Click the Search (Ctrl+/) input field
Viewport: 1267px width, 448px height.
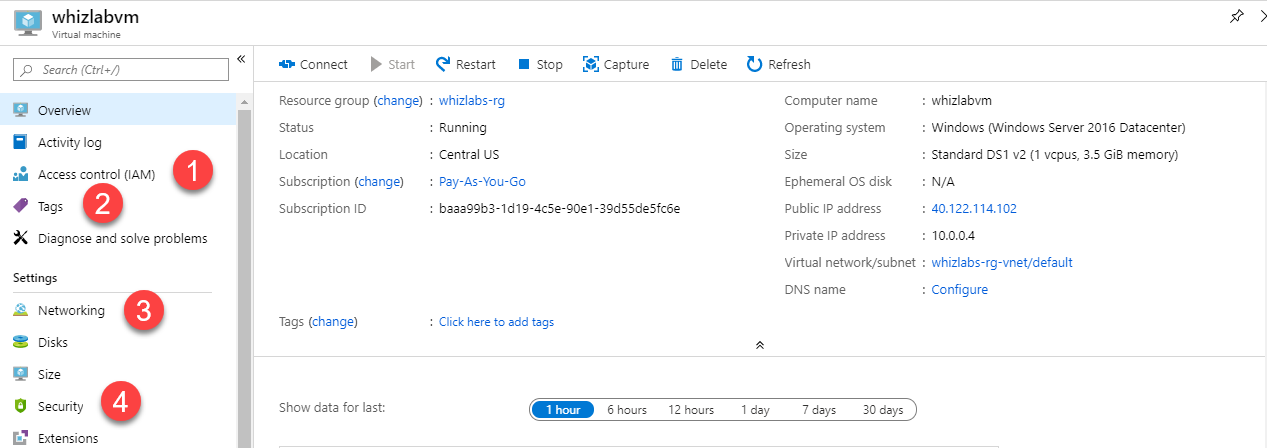coord(120,69)
